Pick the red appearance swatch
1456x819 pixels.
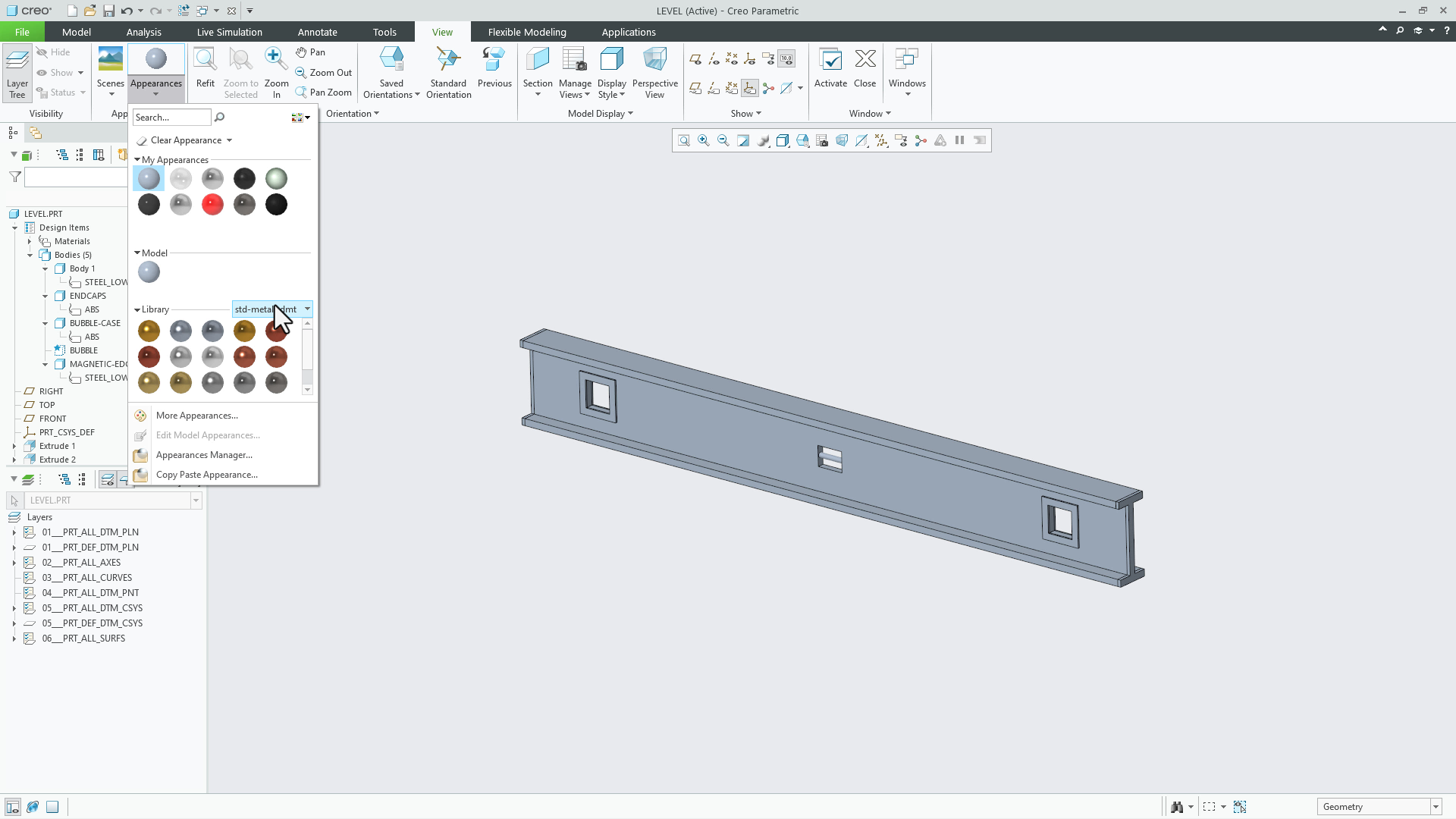pyautogui.click(x=212, y=204)
